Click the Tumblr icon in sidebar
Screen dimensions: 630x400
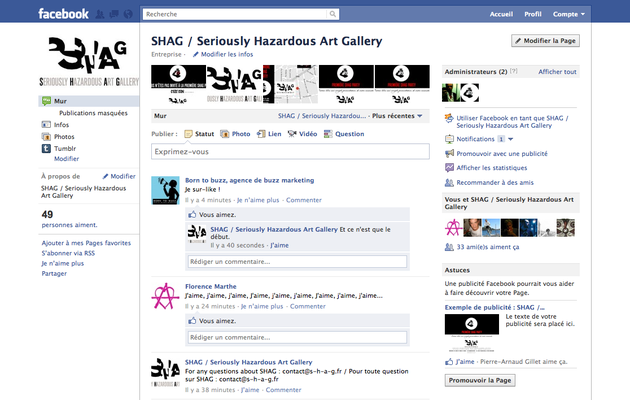(46, 149)
